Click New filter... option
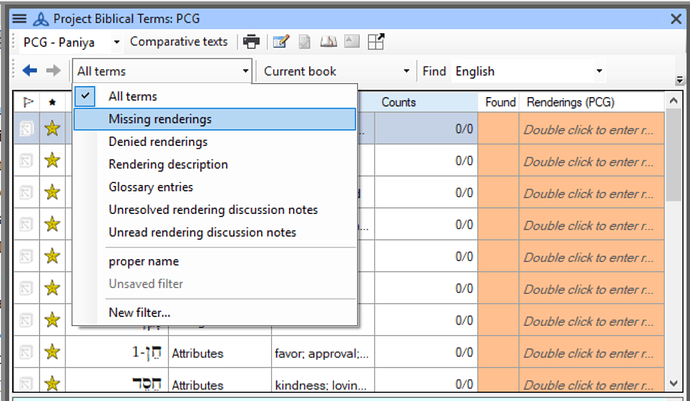690x401 pixels. tap(139, 312)
